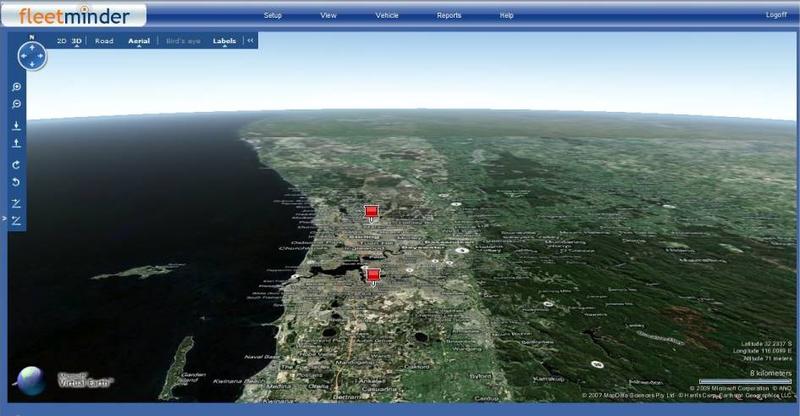This screenshot has height=416, width=800.
Task: Click the Karrakup map label
Action: pos(549,379)
